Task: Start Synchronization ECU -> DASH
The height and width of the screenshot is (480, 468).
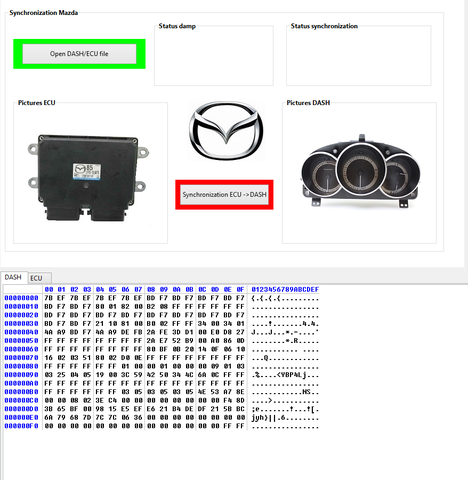Action: (224, 195)
